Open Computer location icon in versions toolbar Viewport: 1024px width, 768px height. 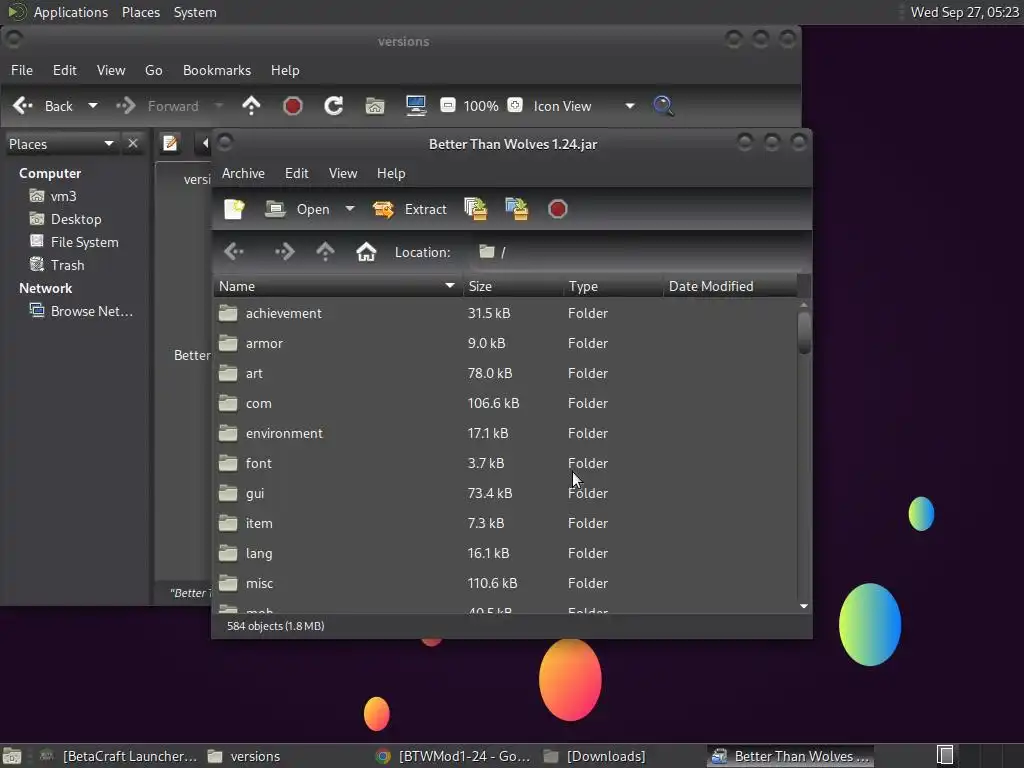coord(416,106)
